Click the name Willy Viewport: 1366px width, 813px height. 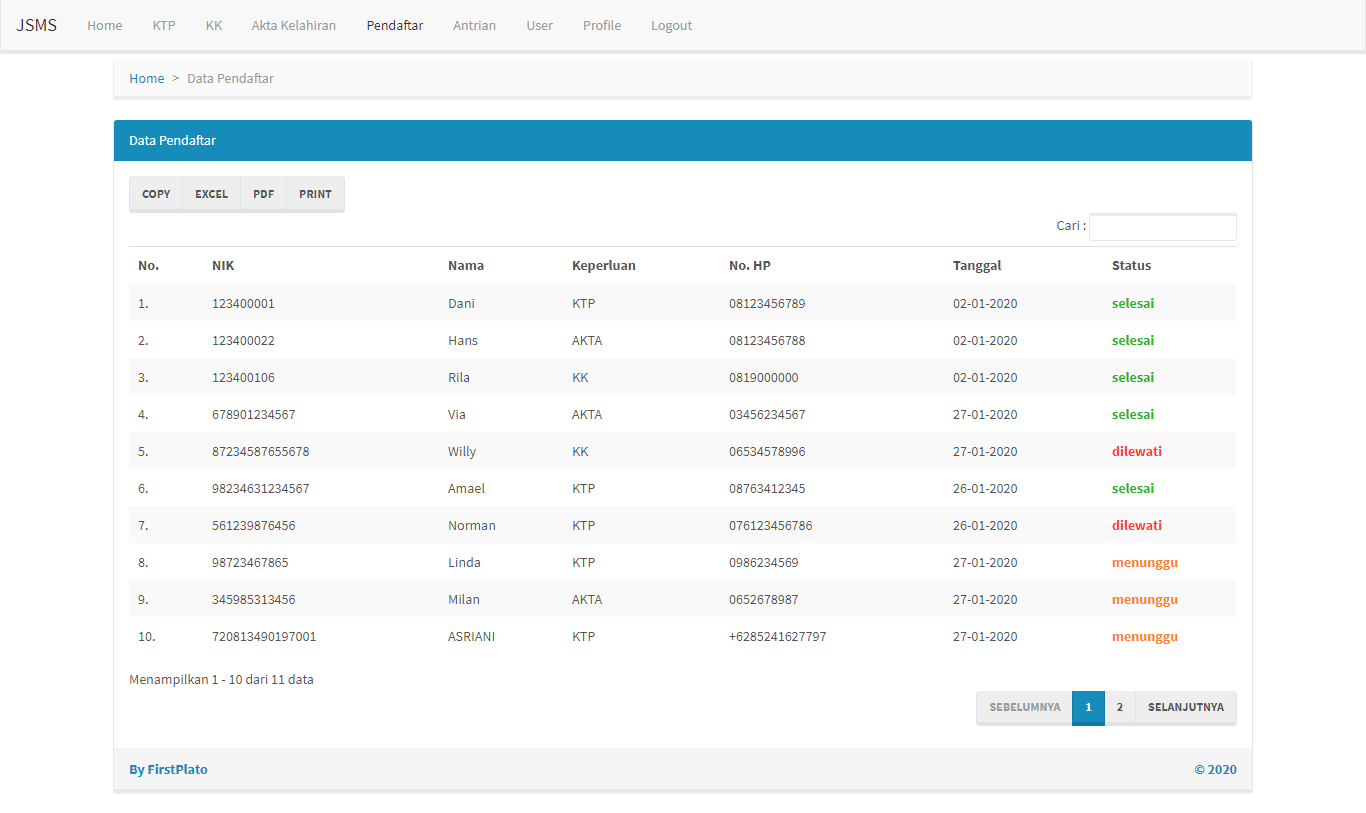462,451
